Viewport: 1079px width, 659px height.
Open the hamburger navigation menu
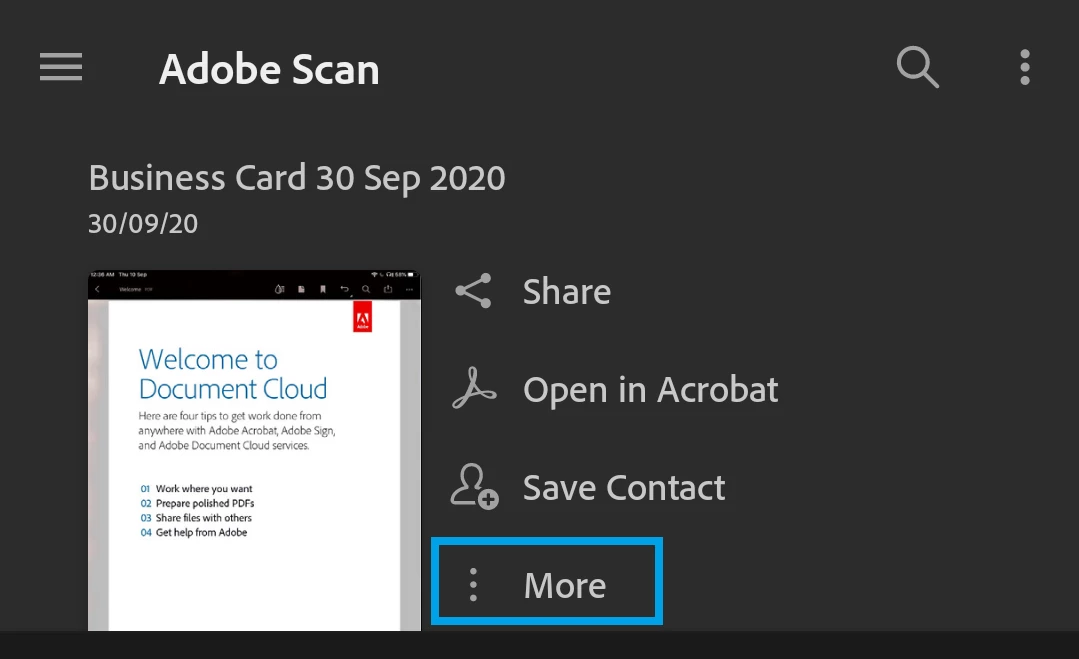[x=61, y=67]
